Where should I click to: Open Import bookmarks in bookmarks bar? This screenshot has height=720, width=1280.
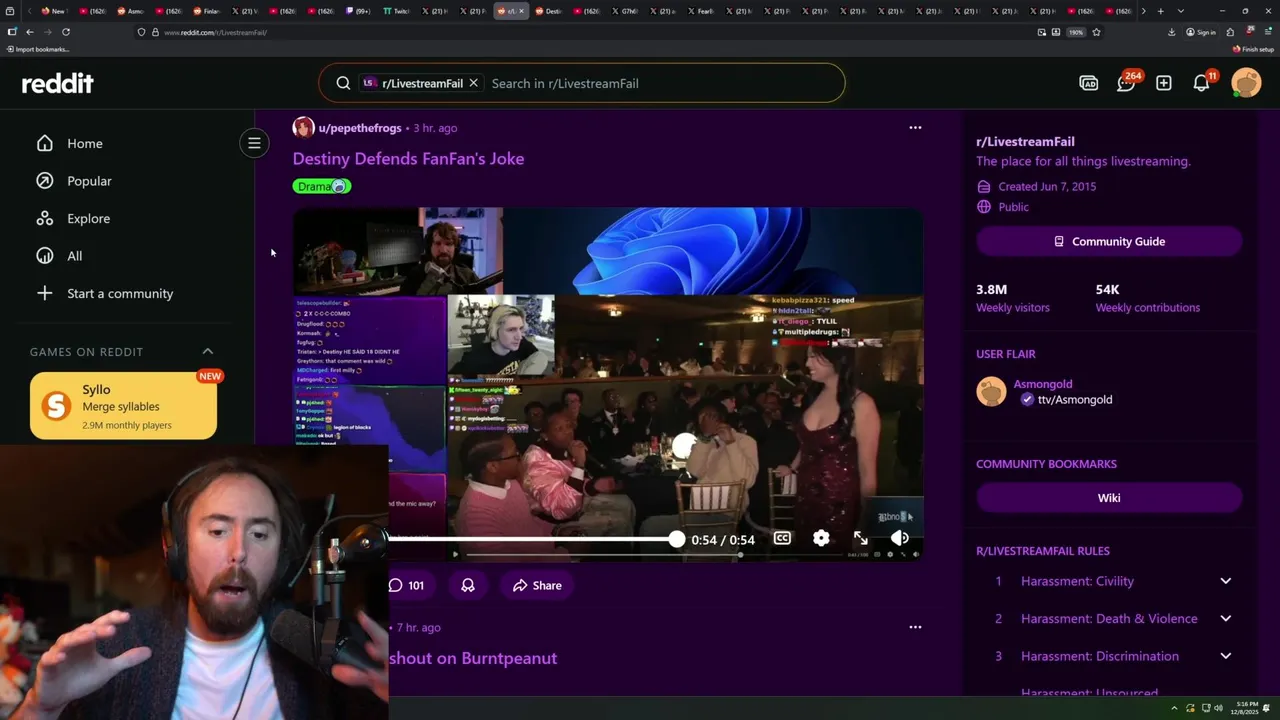coord(38,49)
